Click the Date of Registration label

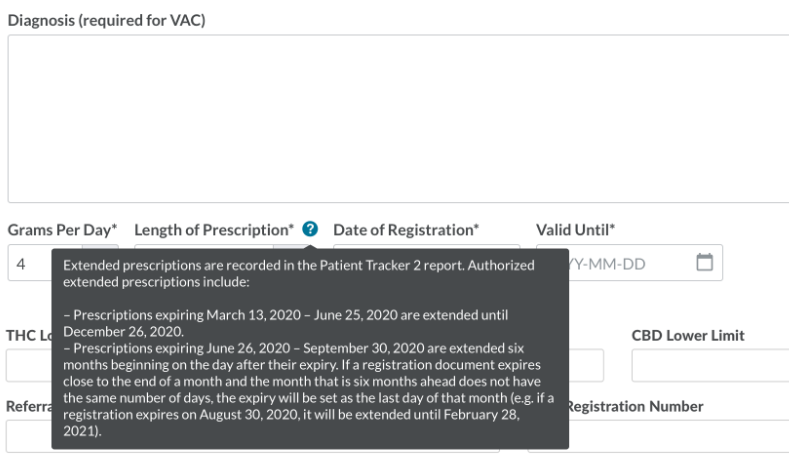pyautogui.click(x=406, y=230)
